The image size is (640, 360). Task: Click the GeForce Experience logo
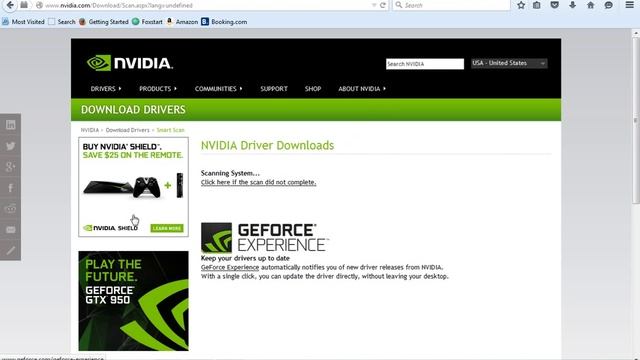tap(264, 238)
